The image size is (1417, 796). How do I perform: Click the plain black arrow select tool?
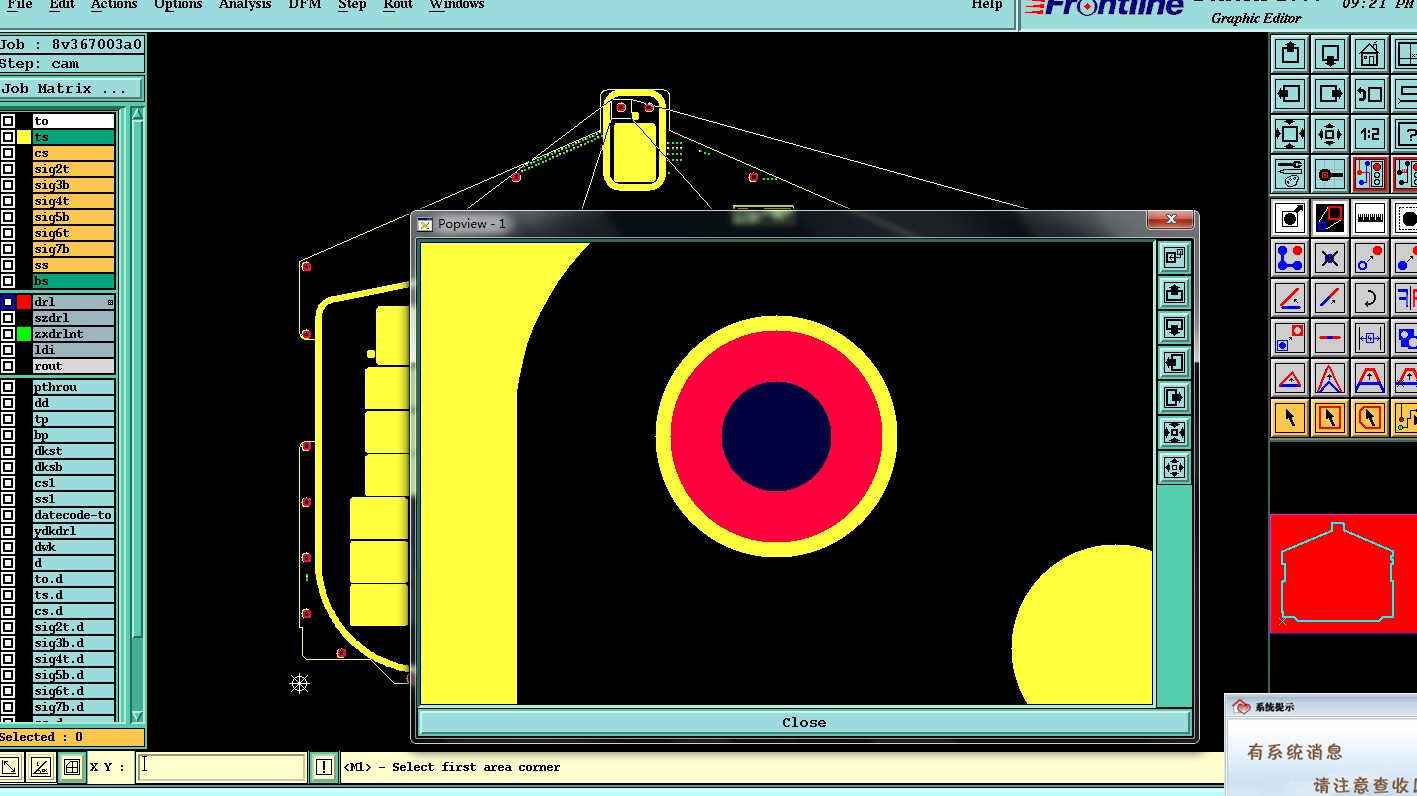(x=1290, y=418)
